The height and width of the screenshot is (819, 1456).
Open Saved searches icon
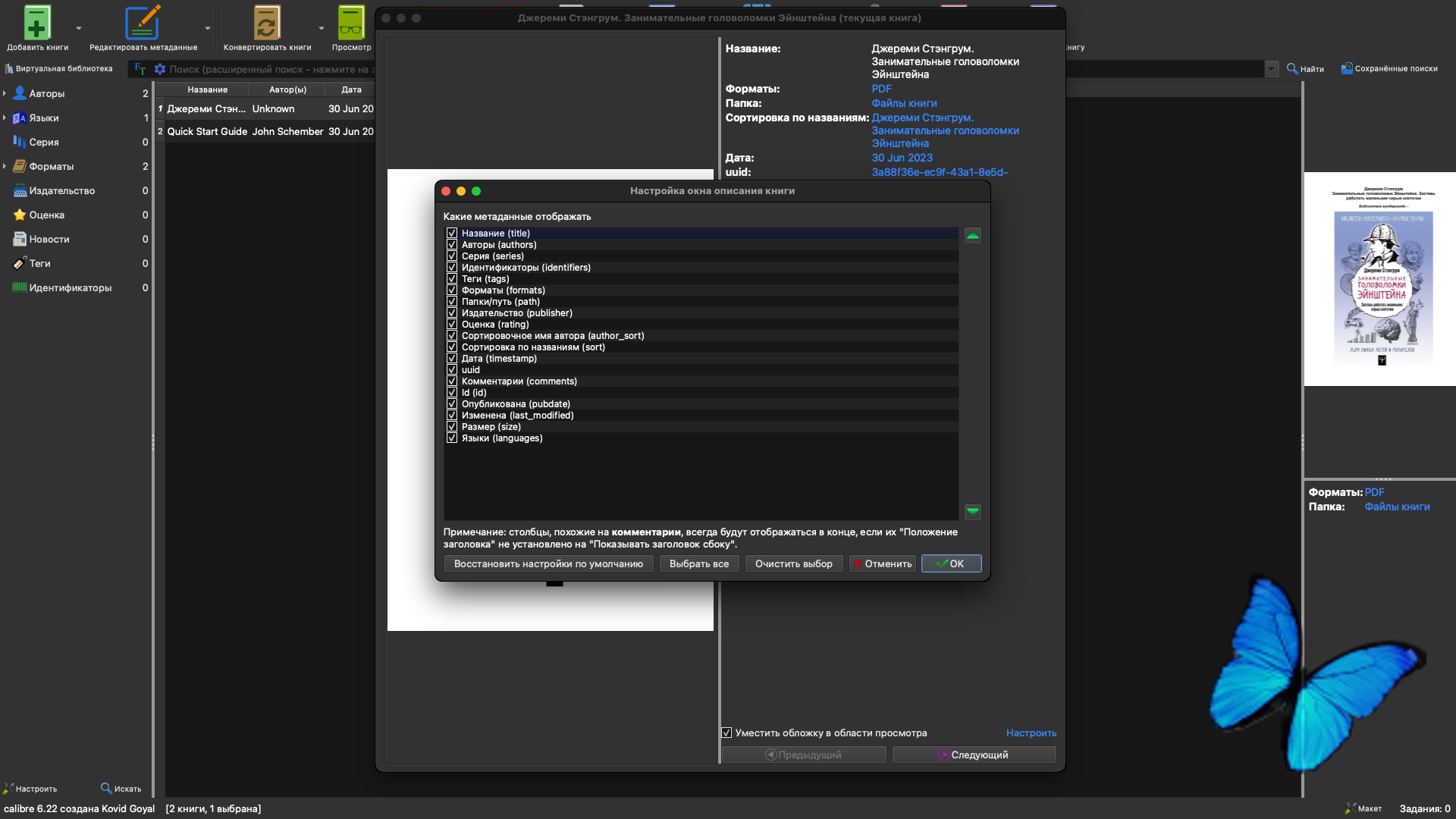(x=1347, y=69)
